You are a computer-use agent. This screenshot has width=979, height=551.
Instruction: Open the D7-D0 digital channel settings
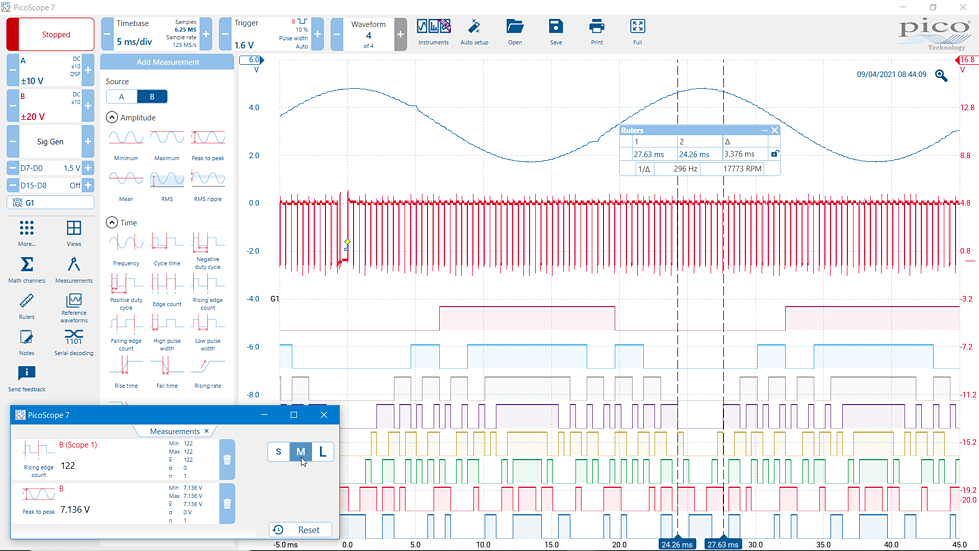pos(51,168)
